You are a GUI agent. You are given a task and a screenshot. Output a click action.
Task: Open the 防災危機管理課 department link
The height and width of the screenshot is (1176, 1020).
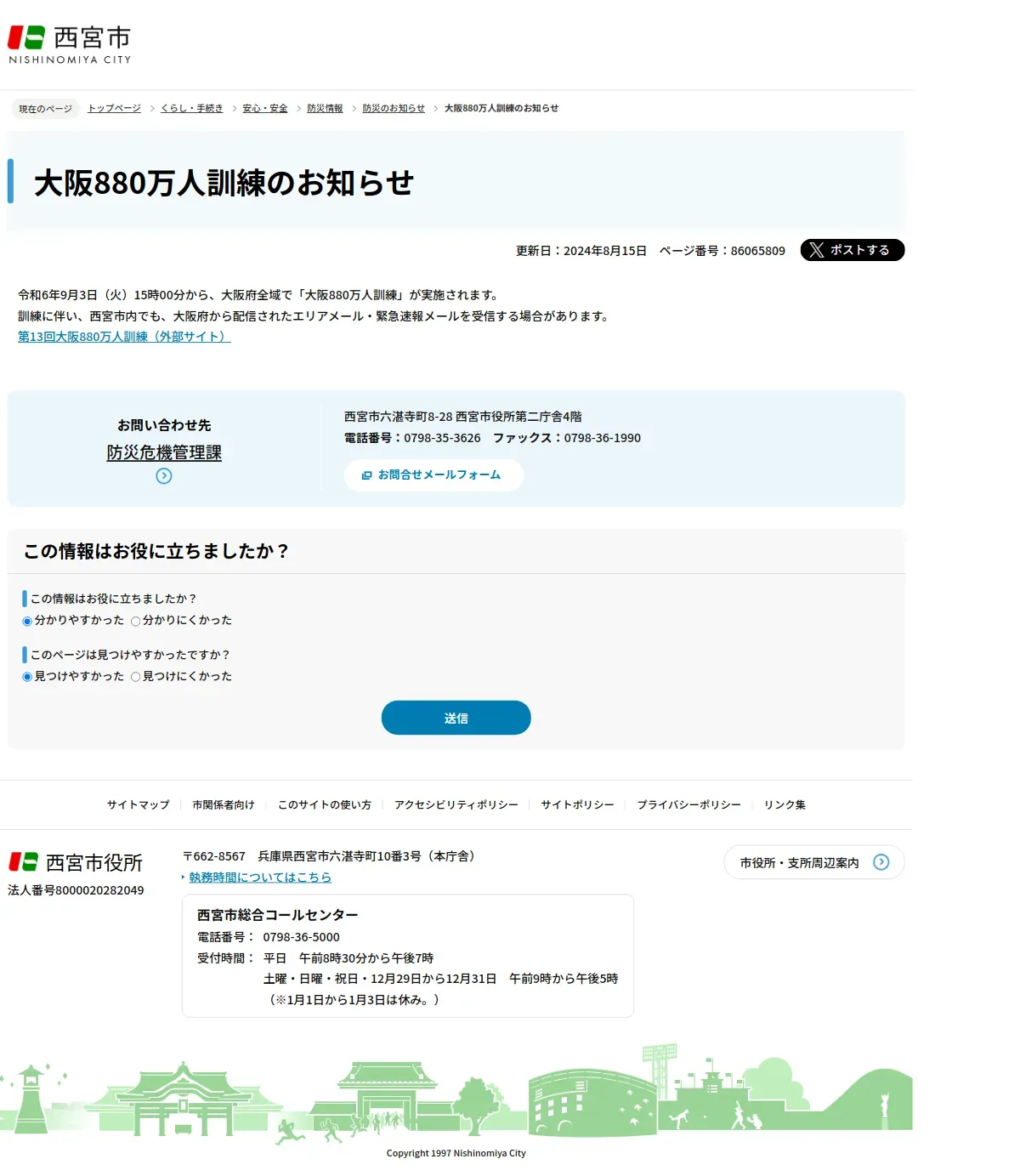coord(164,452)
